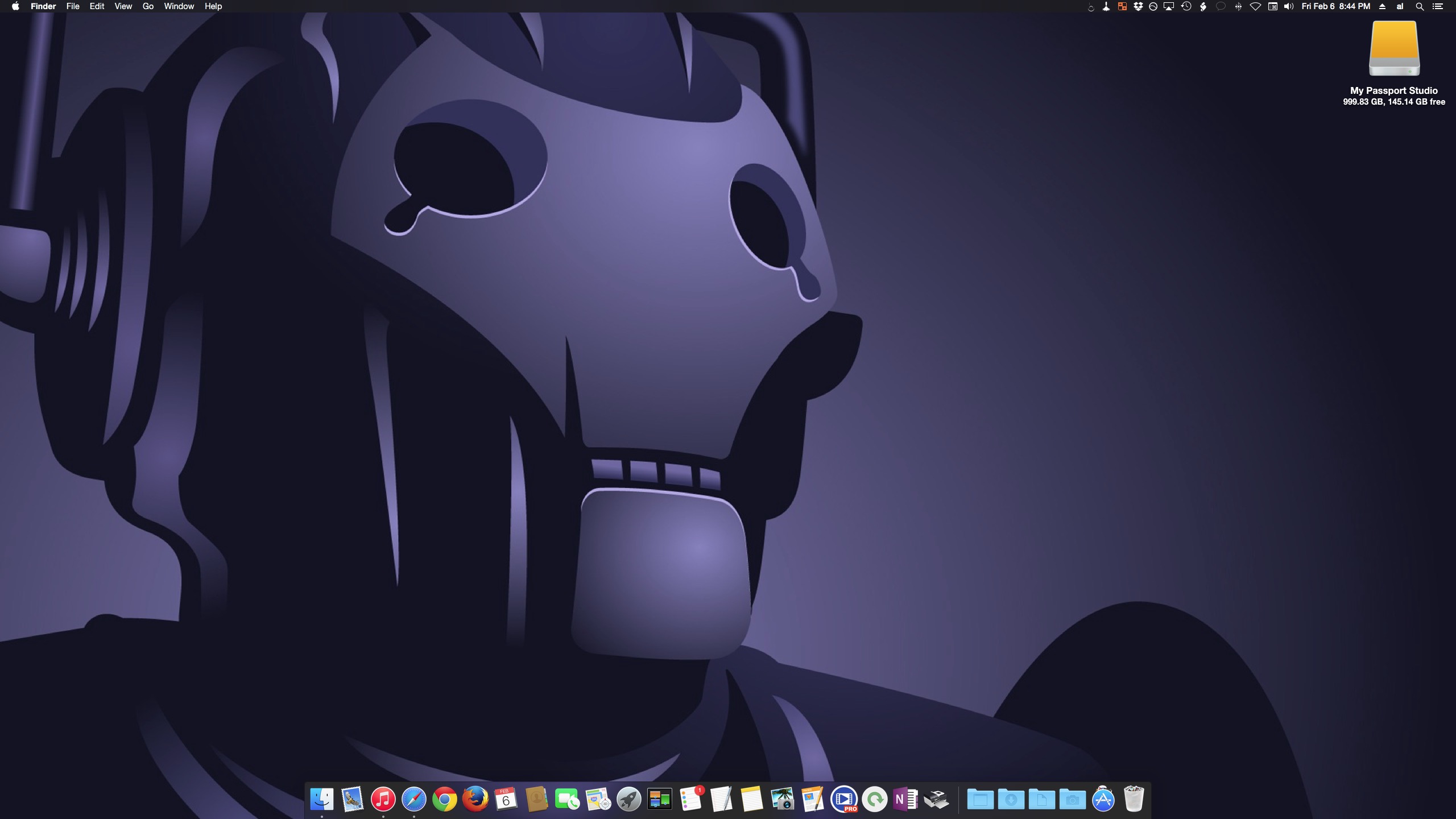Open Google Chrome from the Dock
The height and width of the screenshot is (819, 1456).
pyautogui.click(x=445, y=799)
